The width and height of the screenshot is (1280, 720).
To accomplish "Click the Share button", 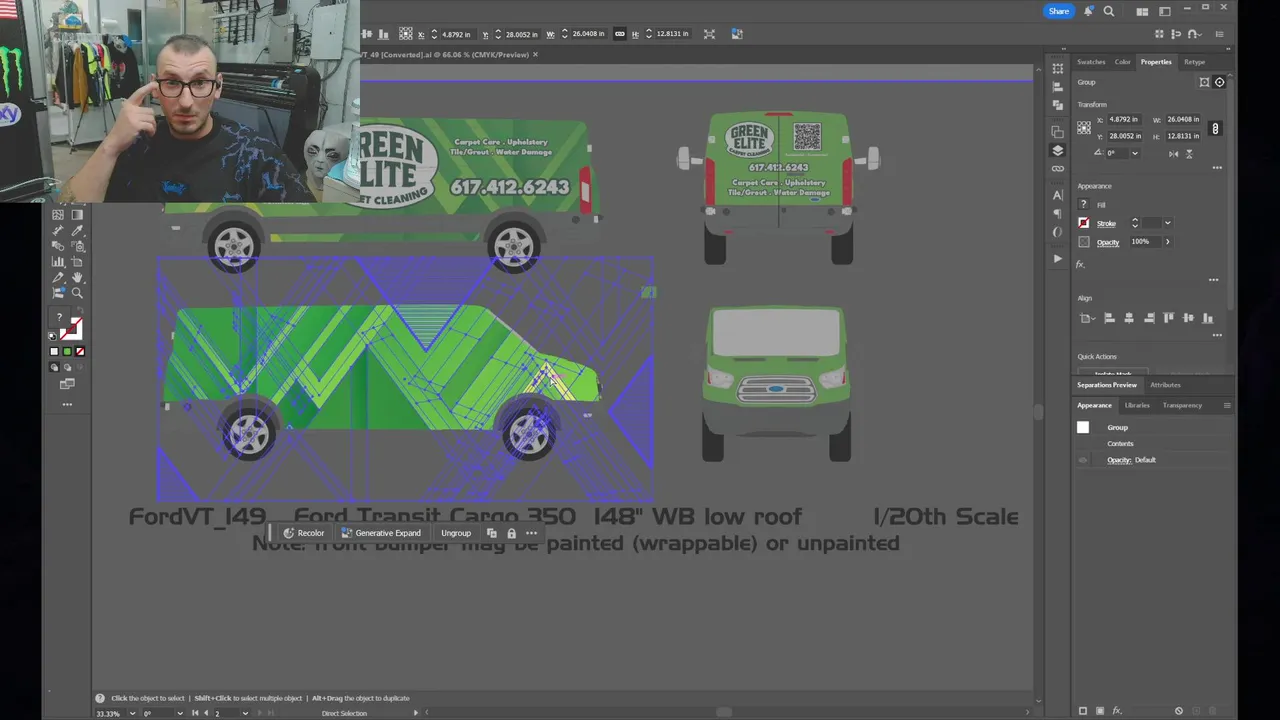I will point(1059,11).
